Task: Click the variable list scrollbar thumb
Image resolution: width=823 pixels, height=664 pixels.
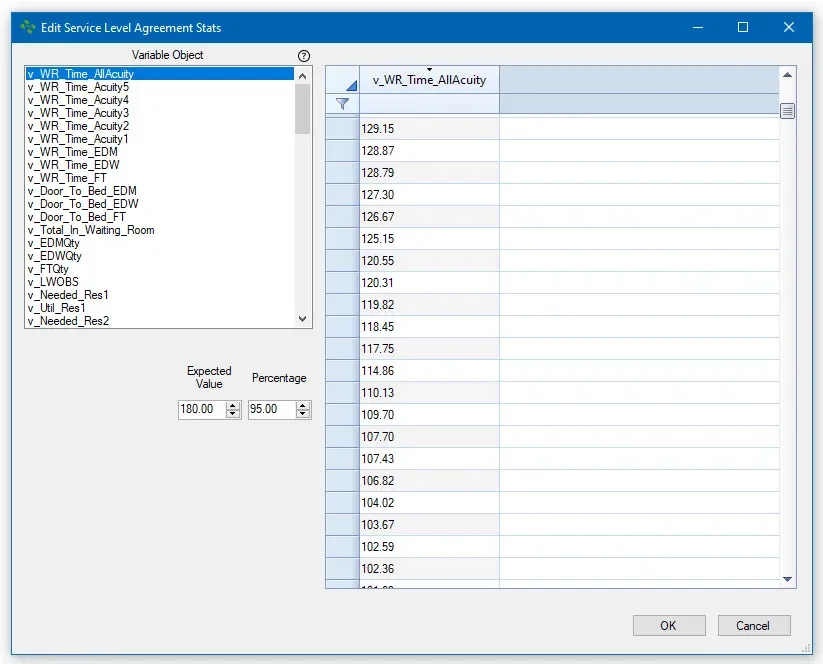Action: coord(302,109)
